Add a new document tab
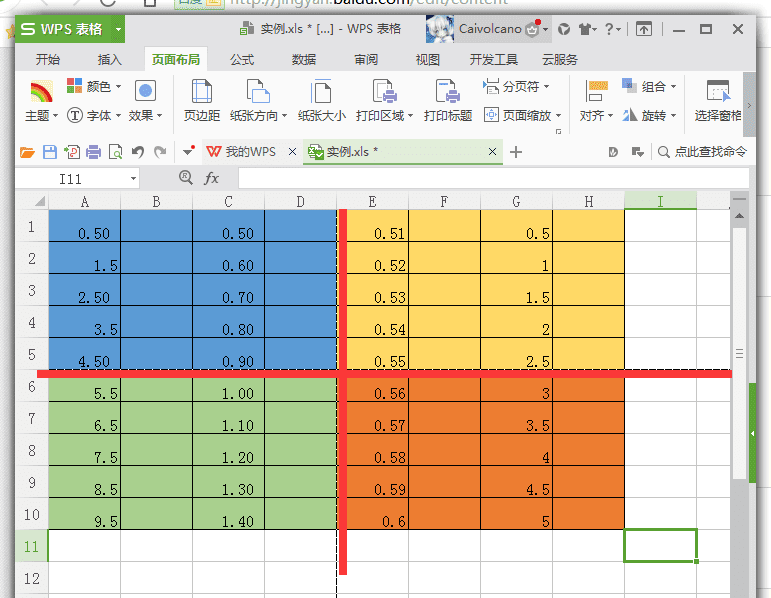771x598 pixels. [516, 152]
